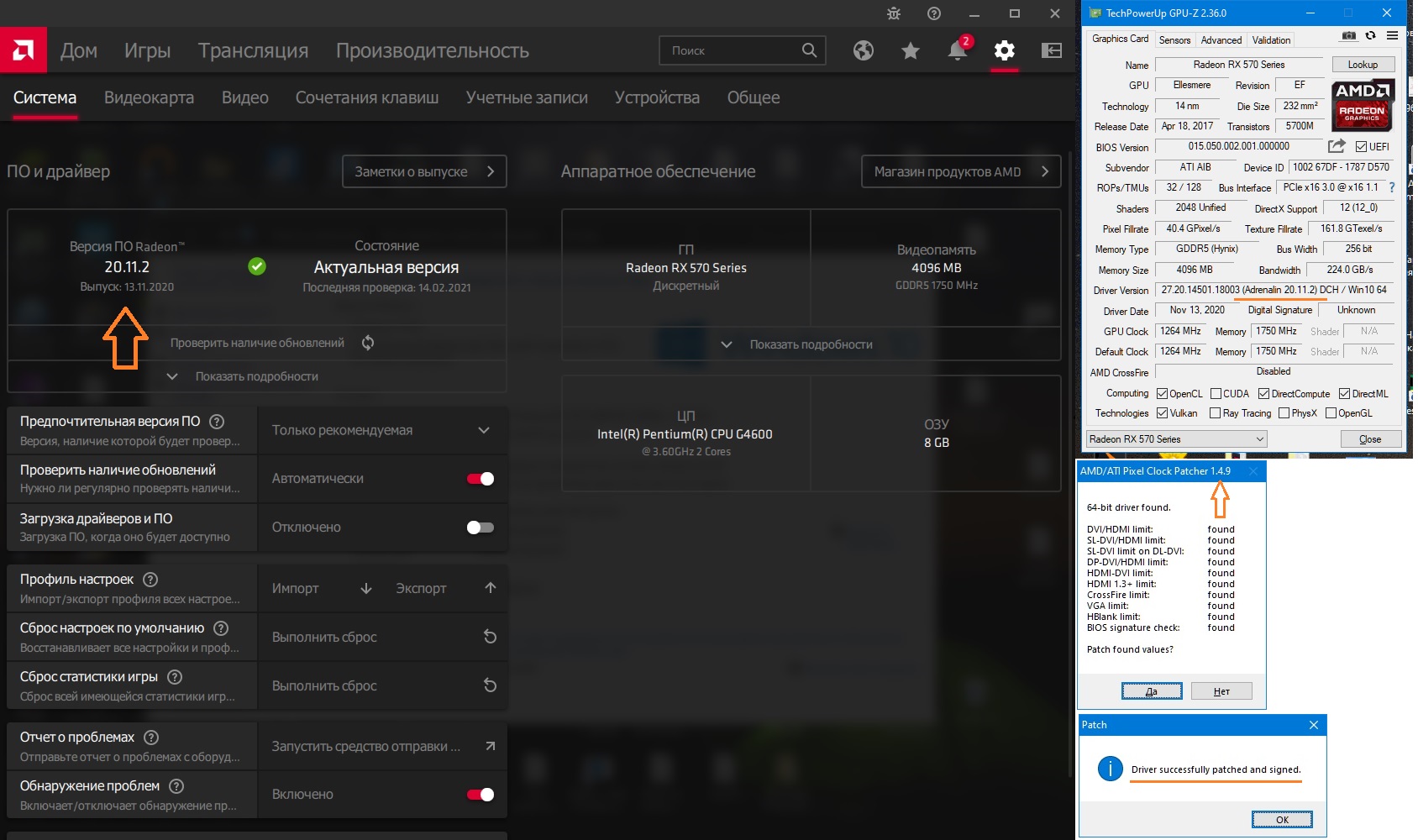1418x840 pixels.
Task: Open Магазин продуктов AMD
Action: [x=961, y=171]
